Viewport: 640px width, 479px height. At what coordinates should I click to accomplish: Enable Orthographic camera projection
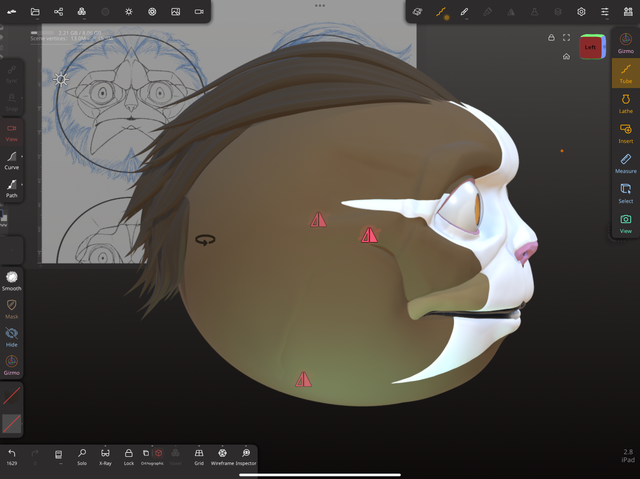(158, 453)
